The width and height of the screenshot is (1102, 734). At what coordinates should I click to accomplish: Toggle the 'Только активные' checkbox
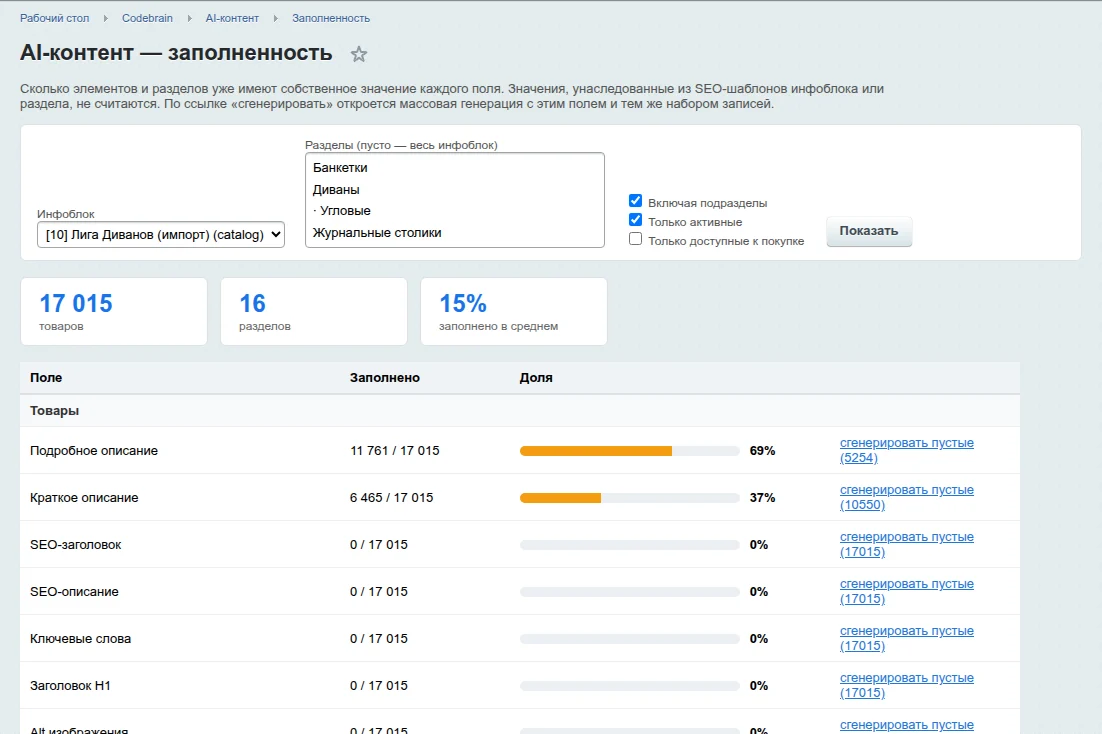(635, 220)
